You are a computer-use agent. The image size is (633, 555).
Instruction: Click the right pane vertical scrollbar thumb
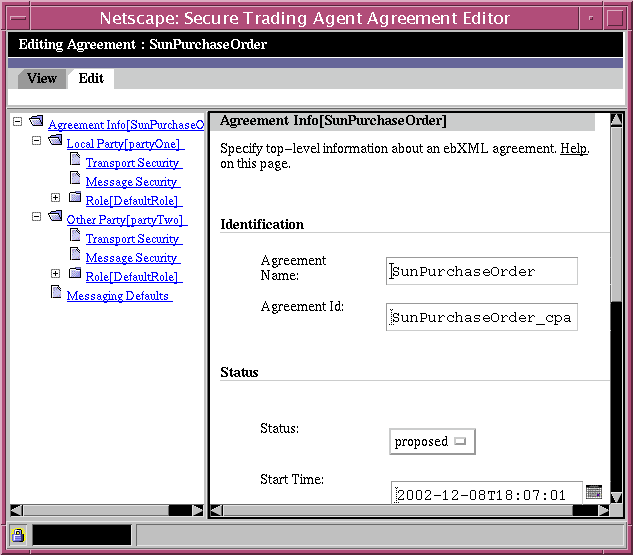[x=616, y=214]
